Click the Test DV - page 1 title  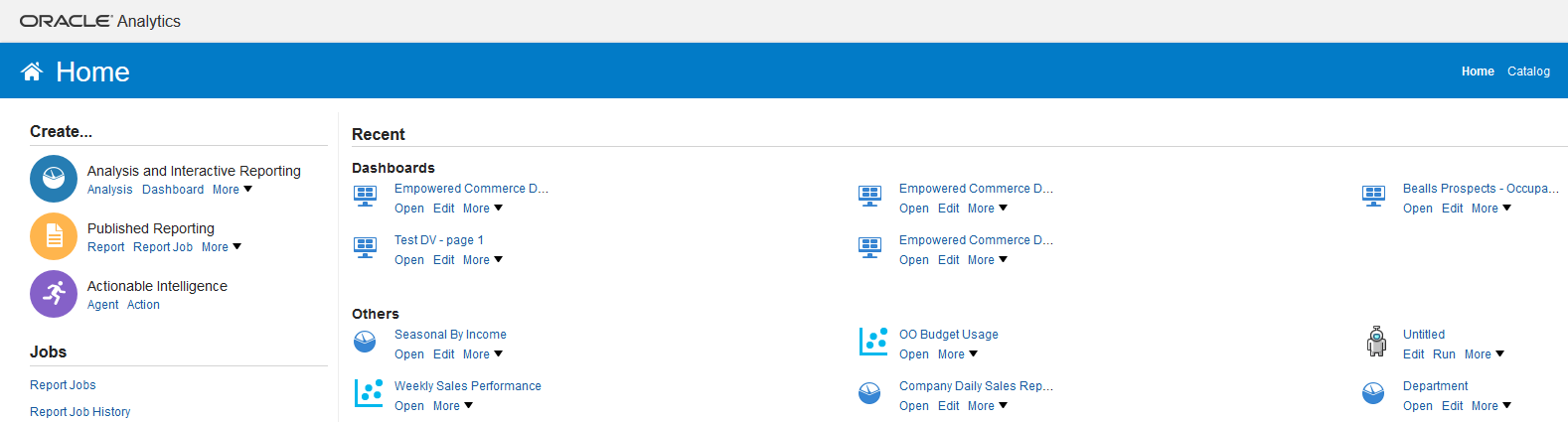[439, 240]
